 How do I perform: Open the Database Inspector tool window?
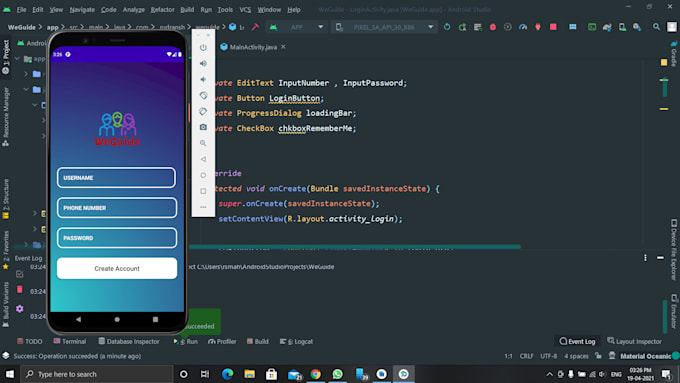pyautogui.click(x=129, y=341)
